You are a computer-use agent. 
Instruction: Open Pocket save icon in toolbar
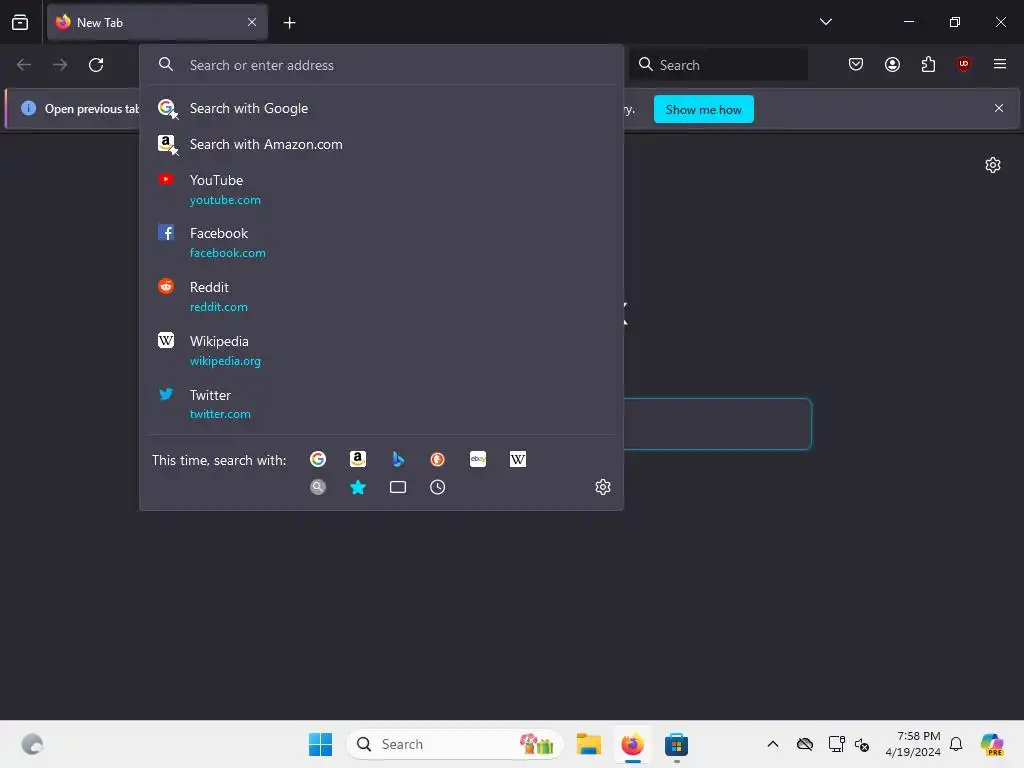[x=856, y=64]
